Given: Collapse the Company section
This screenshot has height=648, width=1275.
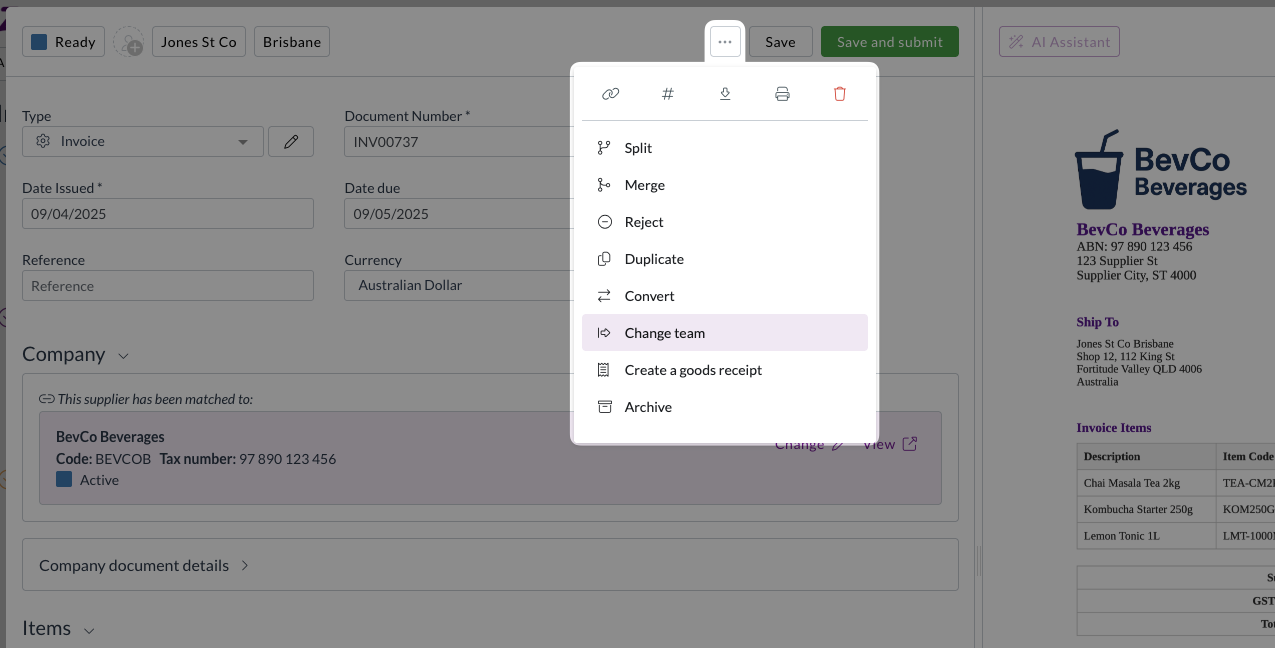Looking at the screenshot, I should (123, 356).
